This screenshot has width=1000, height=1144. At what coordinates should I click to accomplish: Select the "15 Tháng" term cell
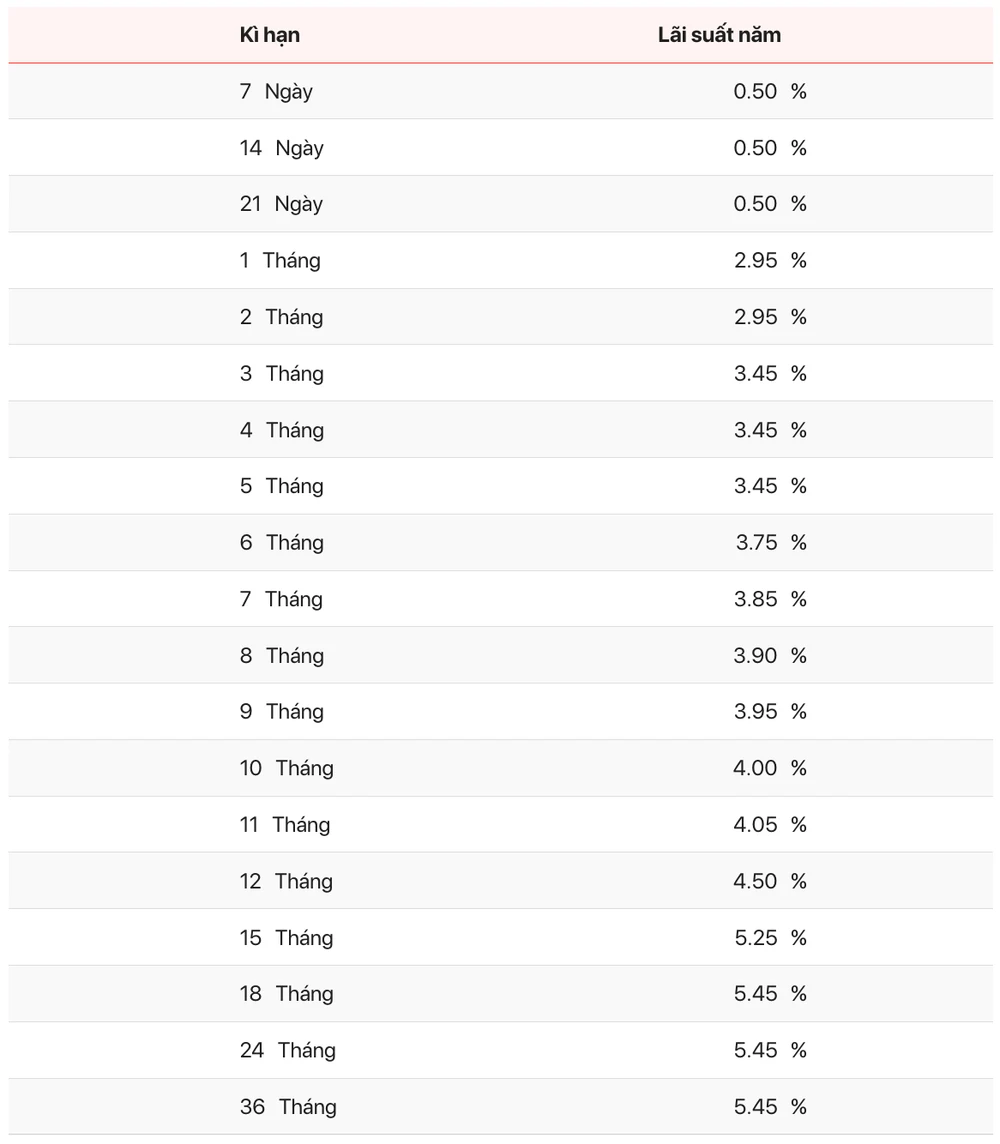[x=286, y=938]
